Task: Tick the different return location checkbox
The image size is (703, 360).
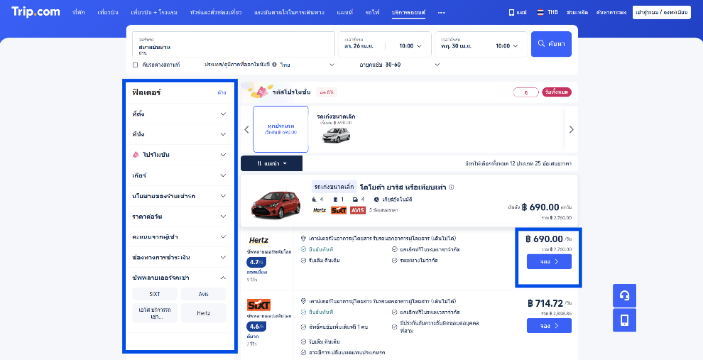Action: [135, 65]
